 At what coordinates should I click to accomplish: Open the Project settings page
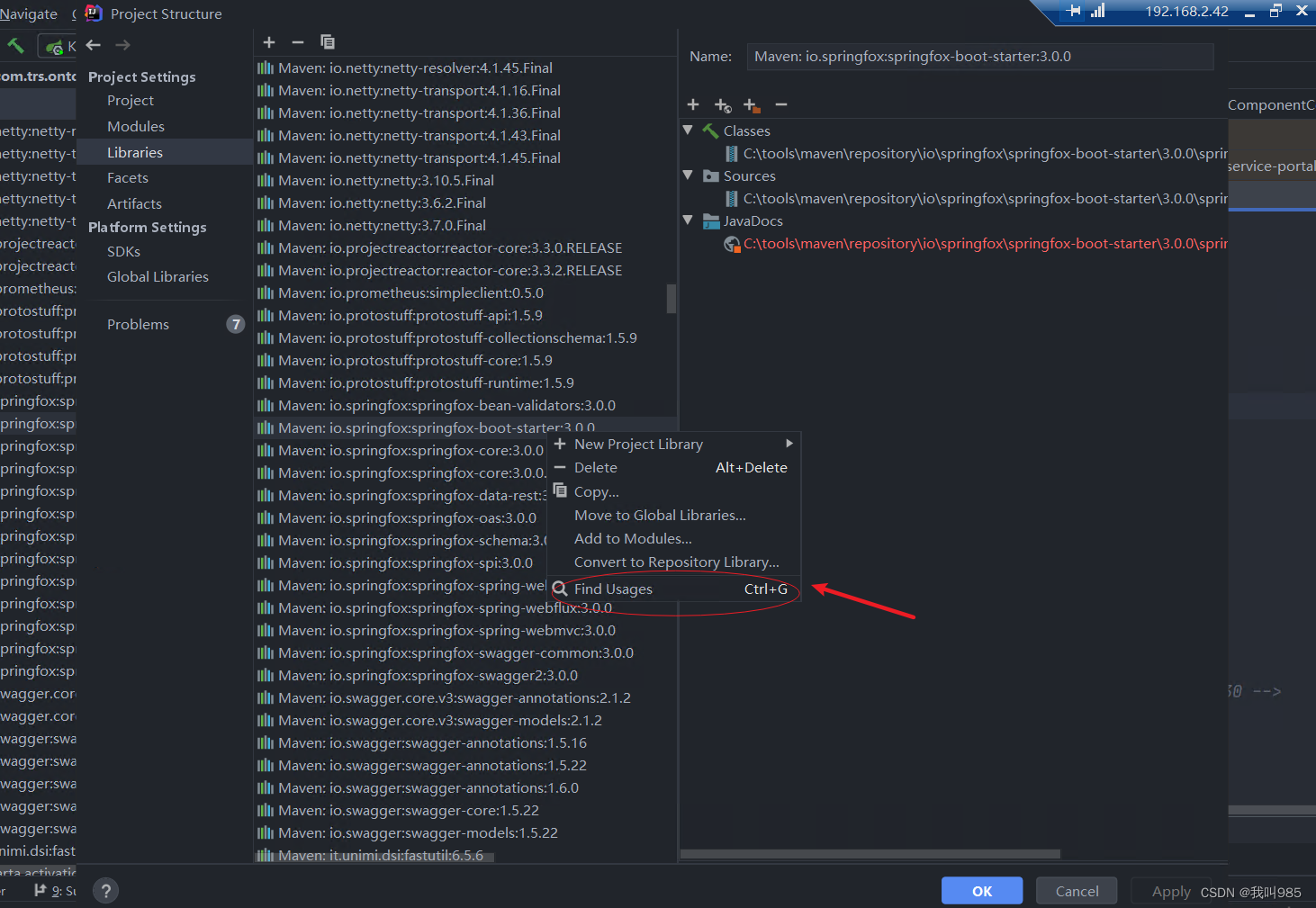click(131, 101)
